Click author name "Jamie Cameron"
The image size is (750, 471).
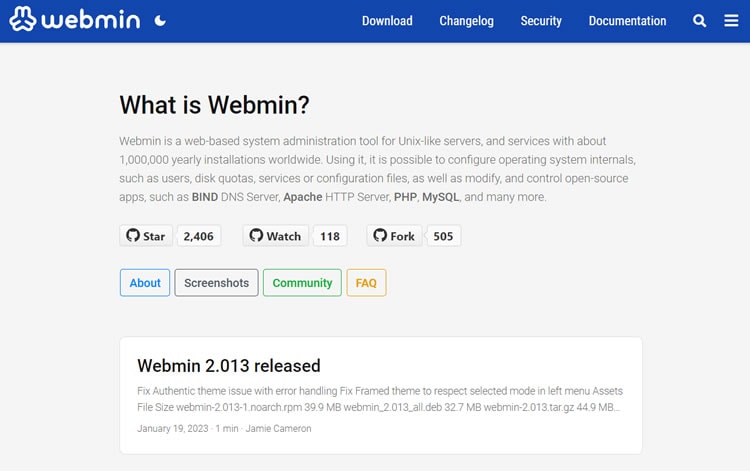point(278,428)
